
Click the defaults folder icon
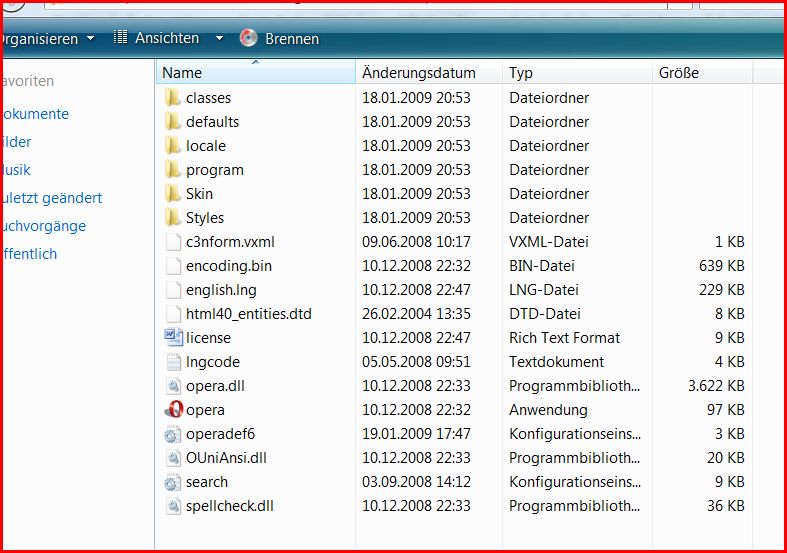click(x=173, y=121)
